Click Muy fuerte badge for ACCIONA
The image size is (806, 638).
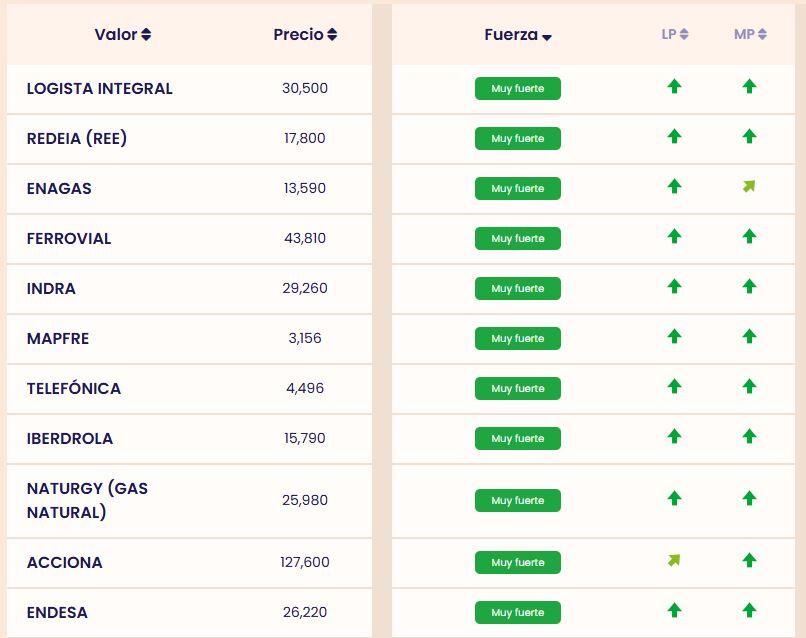[x=518, y=563]
